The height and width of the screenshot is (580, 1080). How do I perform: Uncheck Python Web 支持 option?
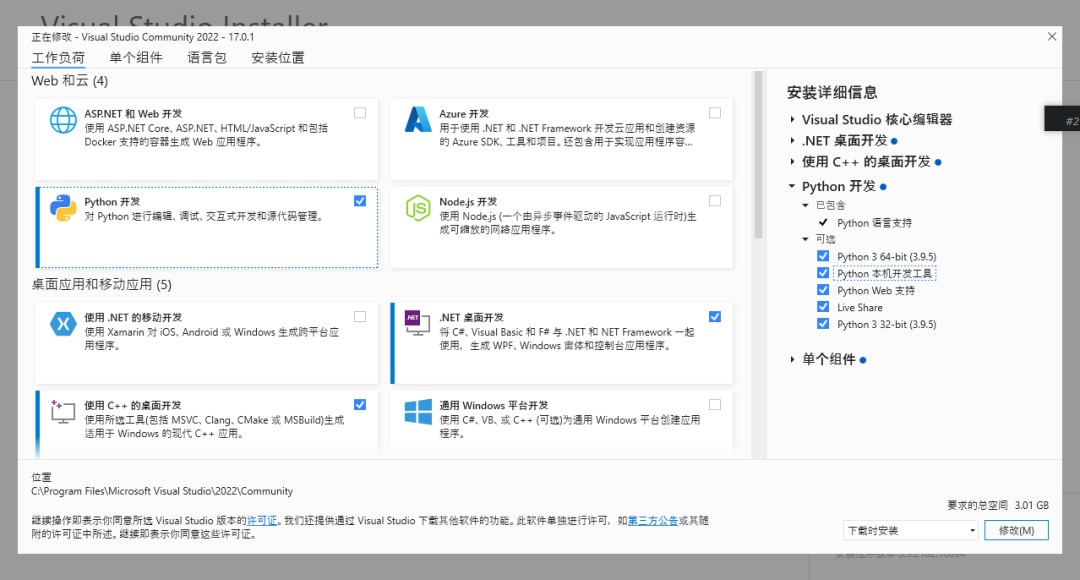tap(823, 290)
